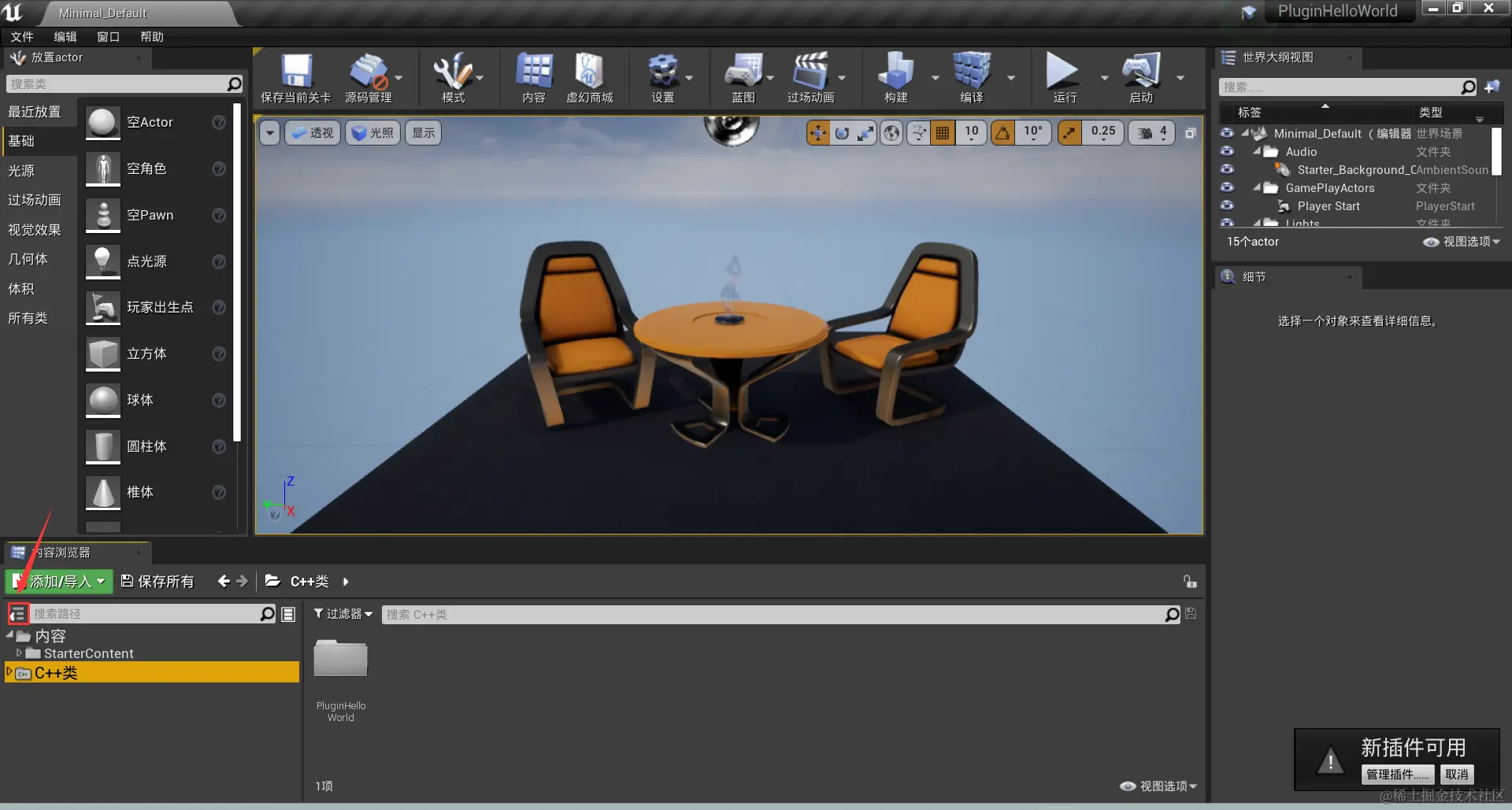Click the 编译 compile icon
Viewport: 1512px width, 810px height.
[972, 78]
